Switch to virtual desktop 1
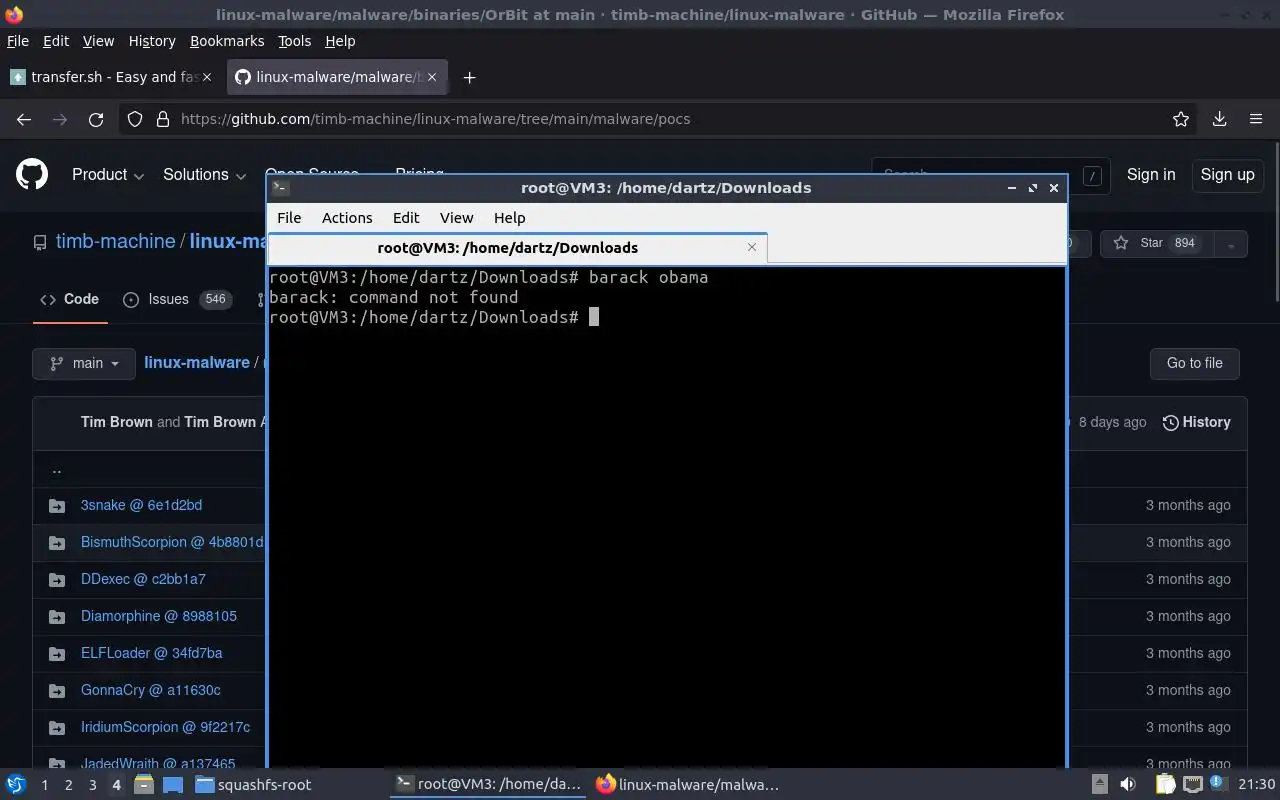 pos(44,785)
